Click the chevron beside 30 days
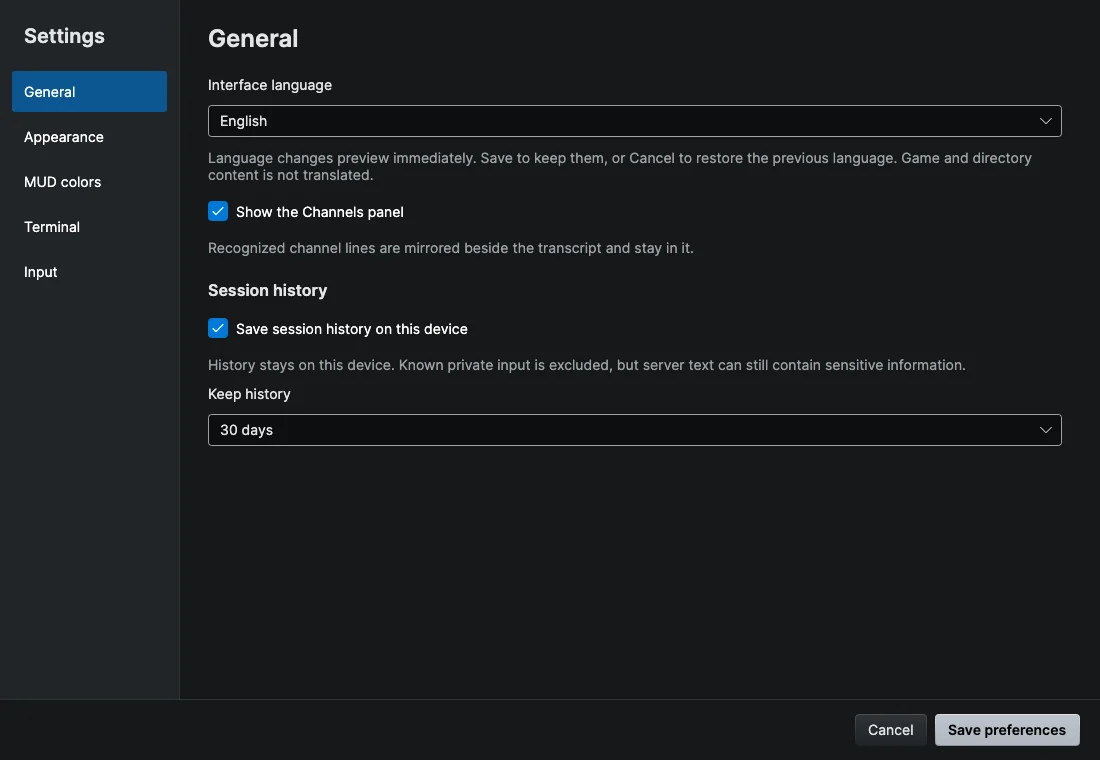The image size is (1100, 760). click(1045, 429)
